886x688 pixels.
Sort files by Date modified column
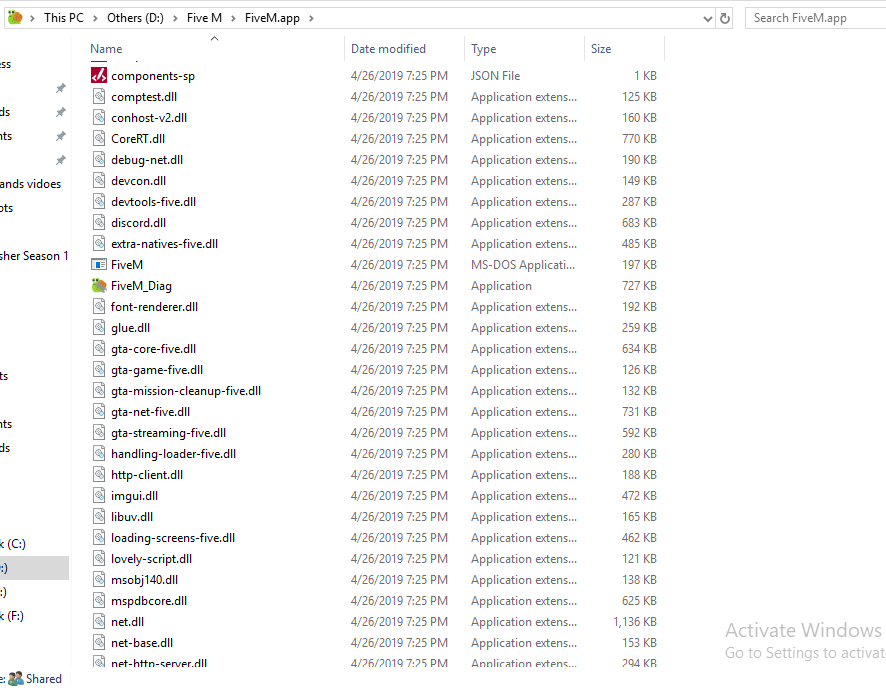pyautogui.click(x=388, y=49)
